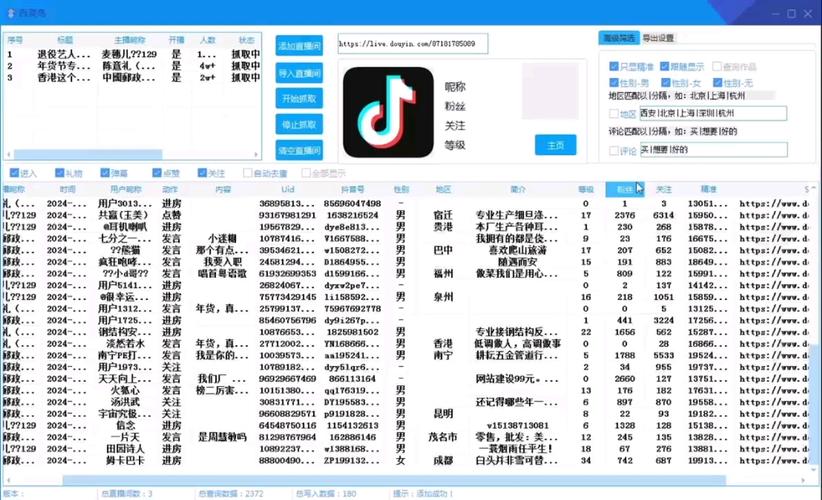The image size is (822, 500).
Task: Select the user row 共赢(玉美)
Action: 405,215
